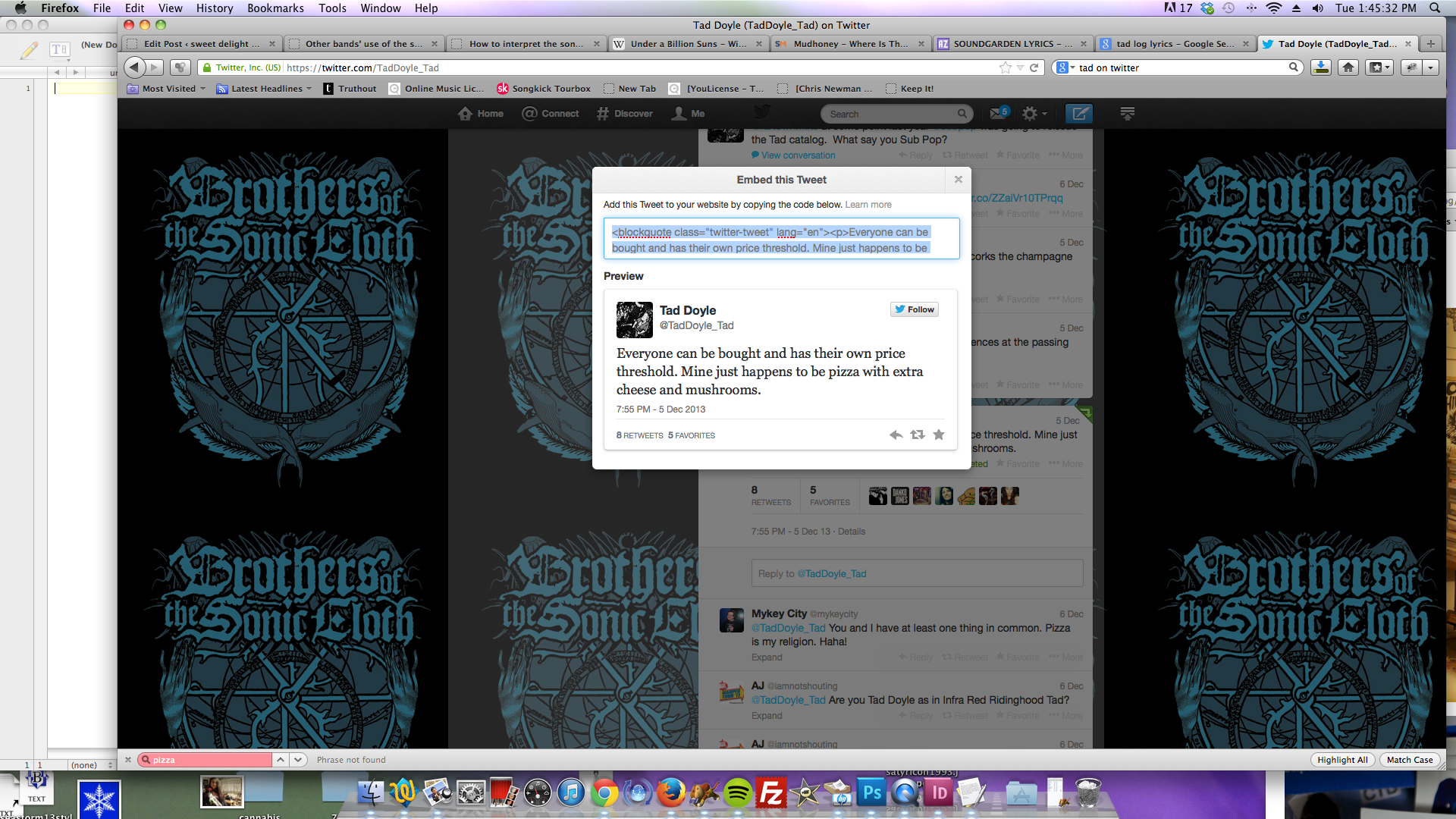Go back with the Firefox back button
Screen dimensions: 1456x819
point(134,67)
